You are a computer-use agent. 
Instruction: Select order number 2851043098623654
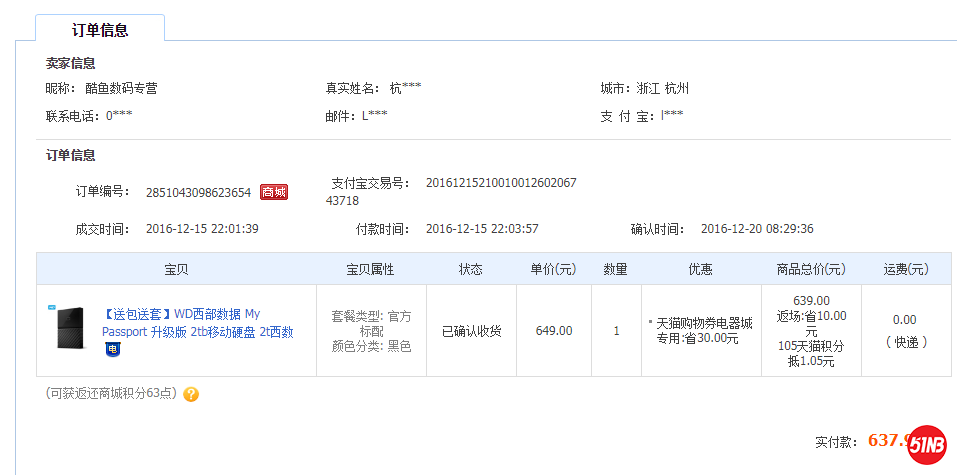[198, 193]
